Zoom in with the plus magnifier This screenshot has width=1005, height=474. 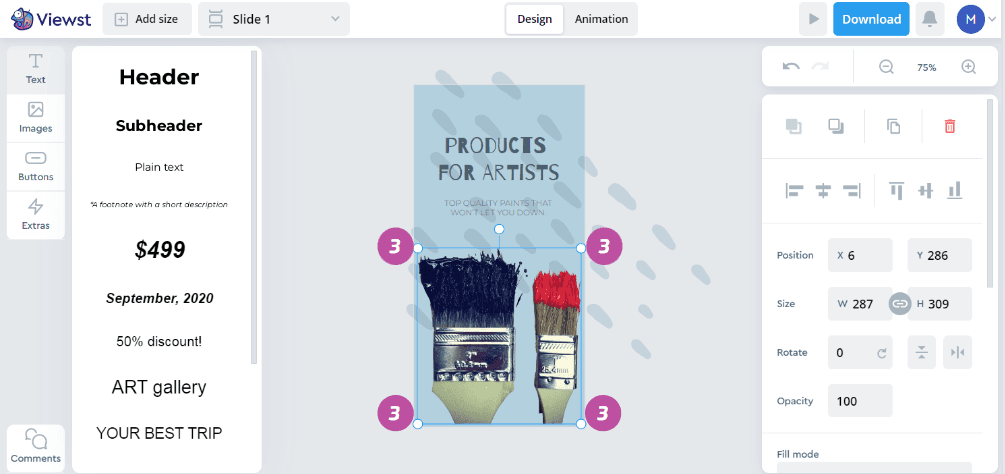pyautogui.click(x=968, y=67)
